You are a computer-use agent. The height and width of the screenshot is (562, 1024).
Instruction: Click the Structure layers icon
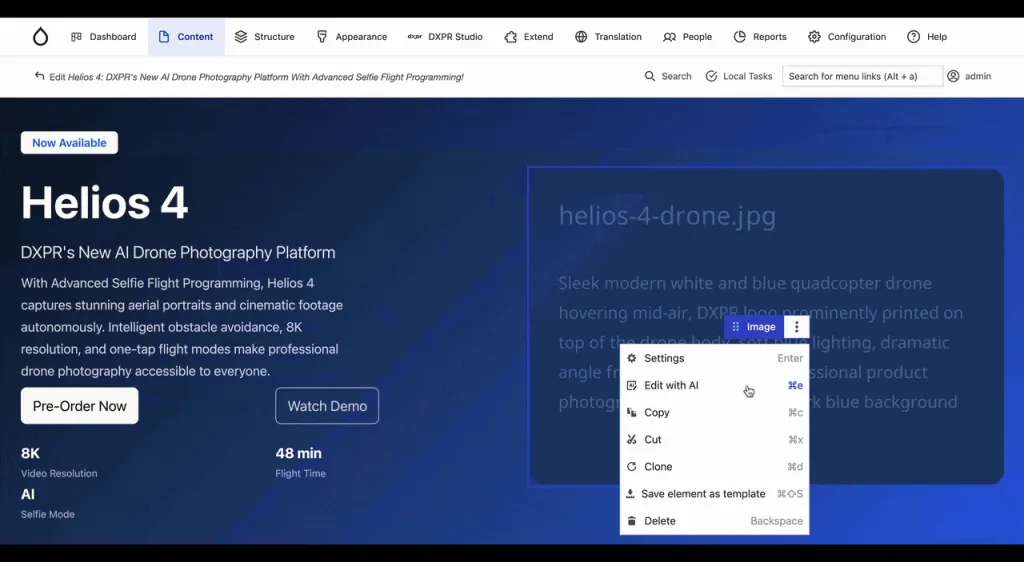241,37
